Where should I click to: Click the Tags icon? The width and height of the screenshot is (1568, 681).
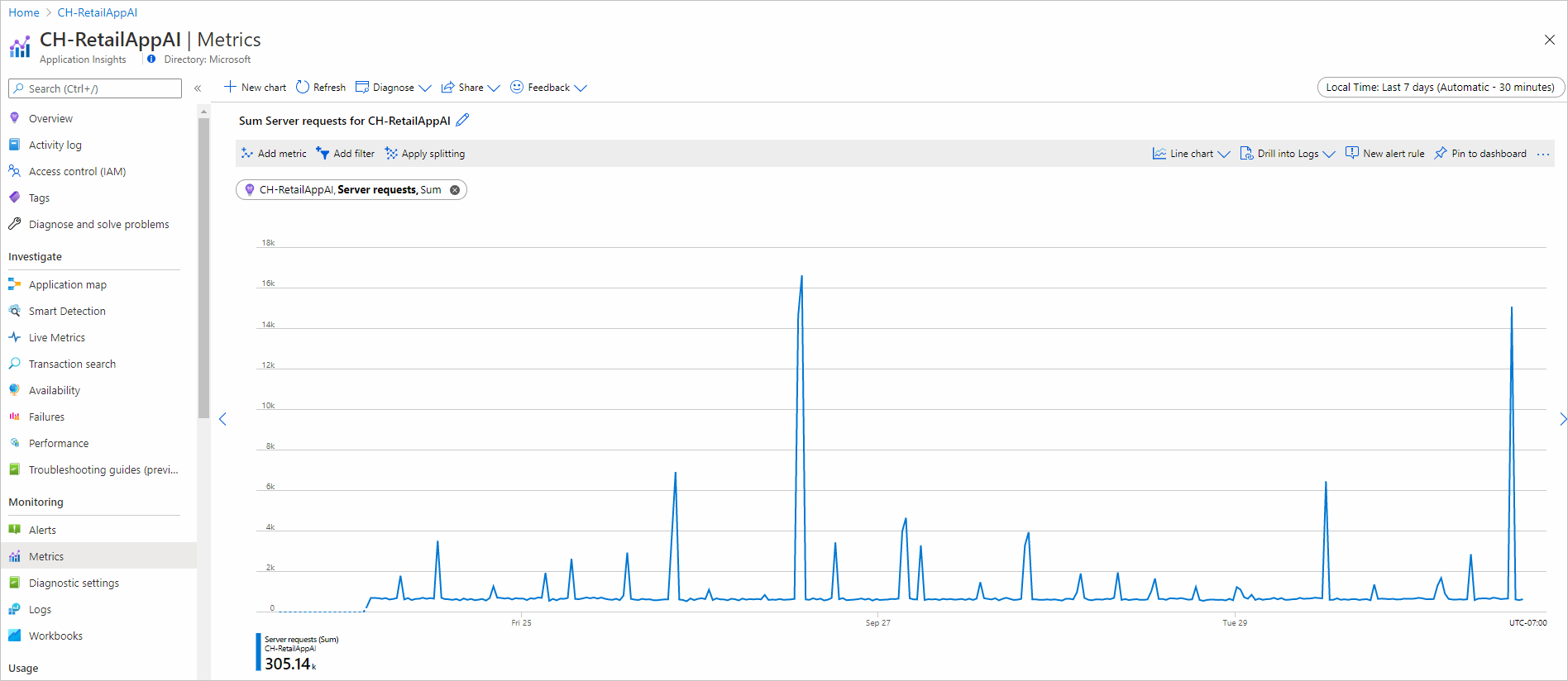coord(15,198)
